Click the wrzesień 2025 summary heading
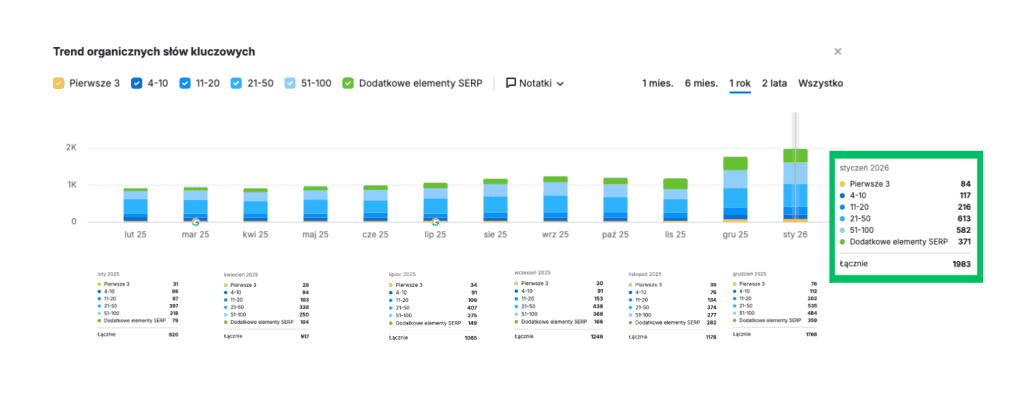Image resolution: width=1024 pixels, height=410 pixels. pyautogui.click(x=533, y=272)
